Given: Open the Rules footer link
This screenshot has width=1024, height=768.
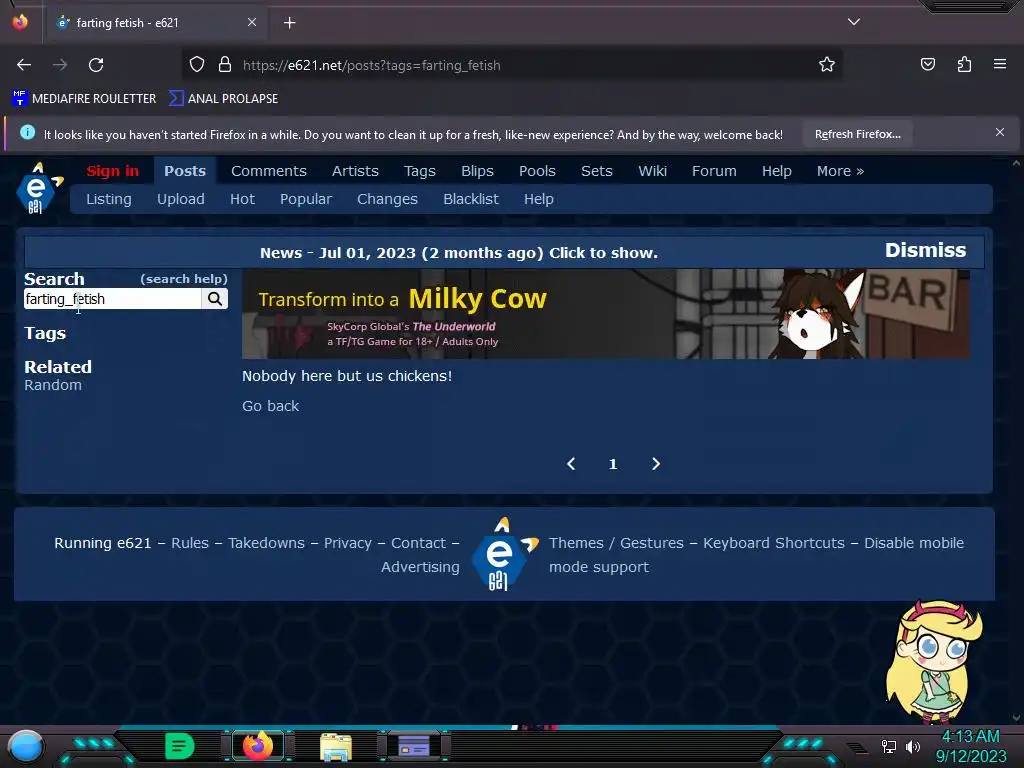Looking at the screenshot, I should pyautogui.click(x=190, y=543).
